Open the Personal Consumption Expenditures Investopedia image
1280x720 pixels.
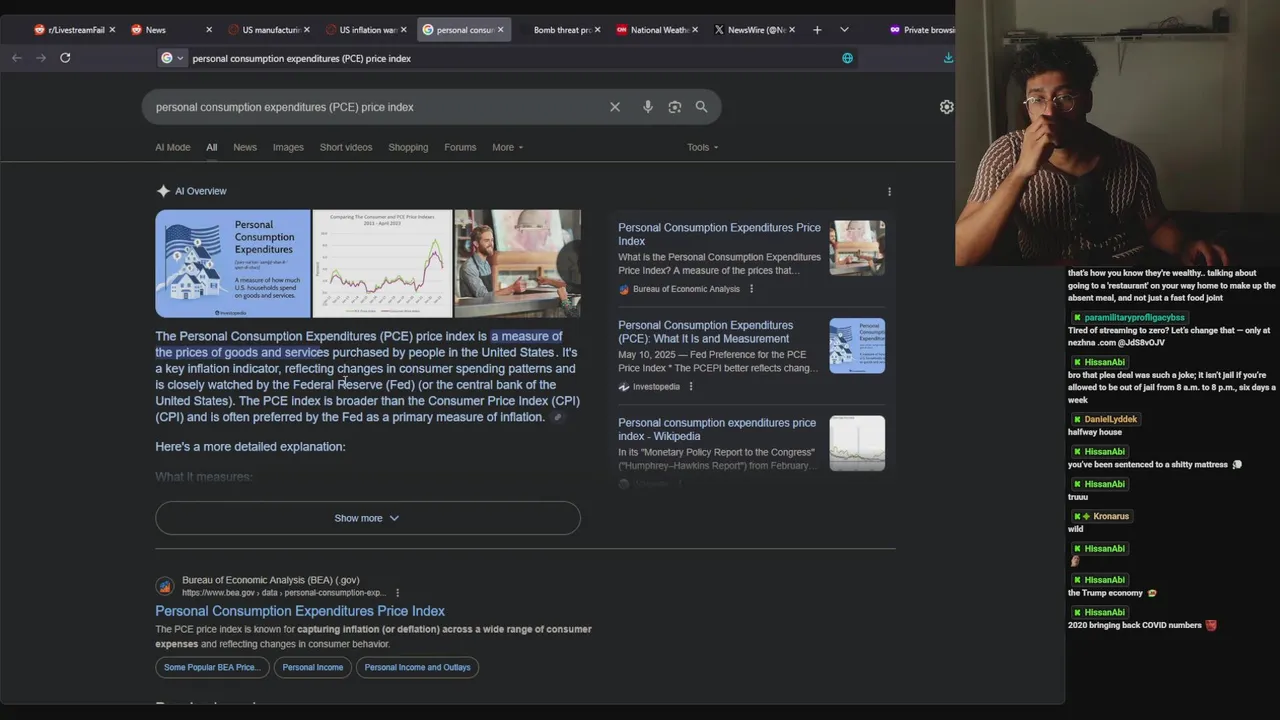point(233,263)
